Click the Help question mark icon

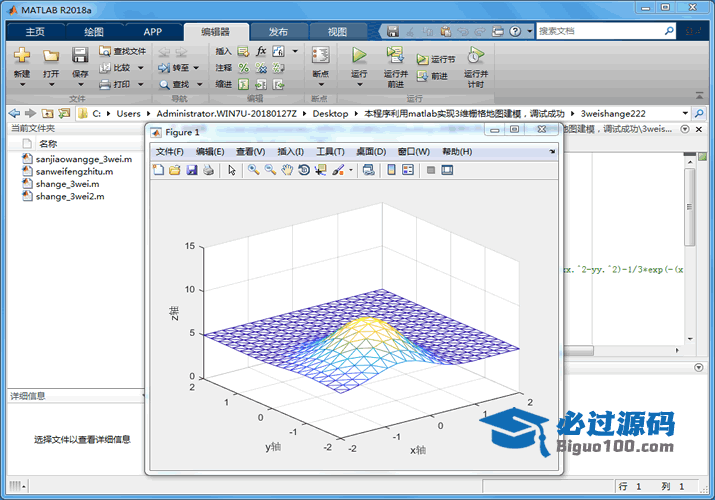515,31
